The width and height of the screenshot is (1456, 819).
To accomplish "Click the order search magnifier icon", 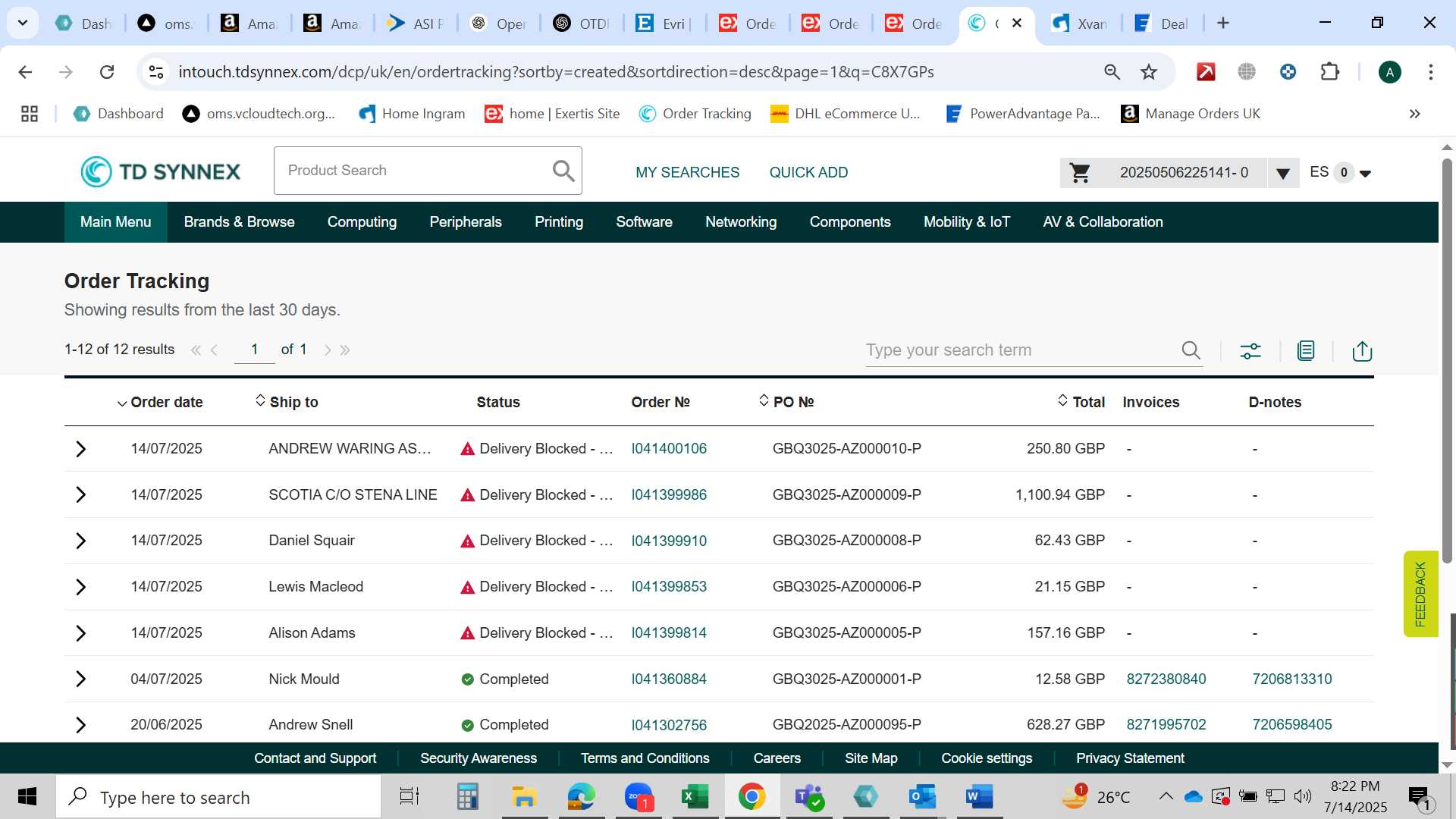I will pos(1191,350).
